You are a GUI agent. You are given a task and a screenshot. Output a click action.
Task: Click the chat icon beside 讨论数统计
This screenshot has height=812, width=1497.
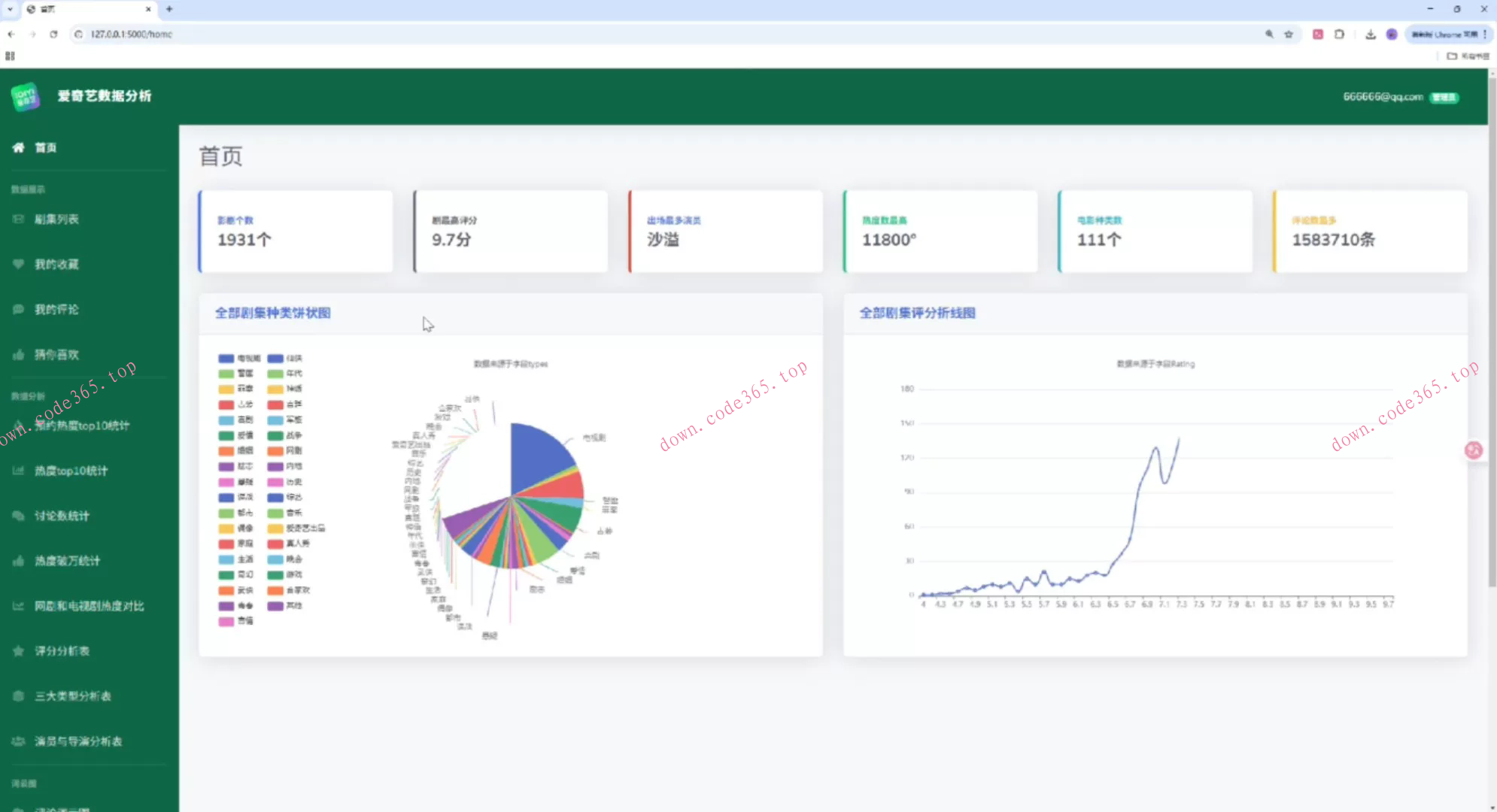point(18,516)
